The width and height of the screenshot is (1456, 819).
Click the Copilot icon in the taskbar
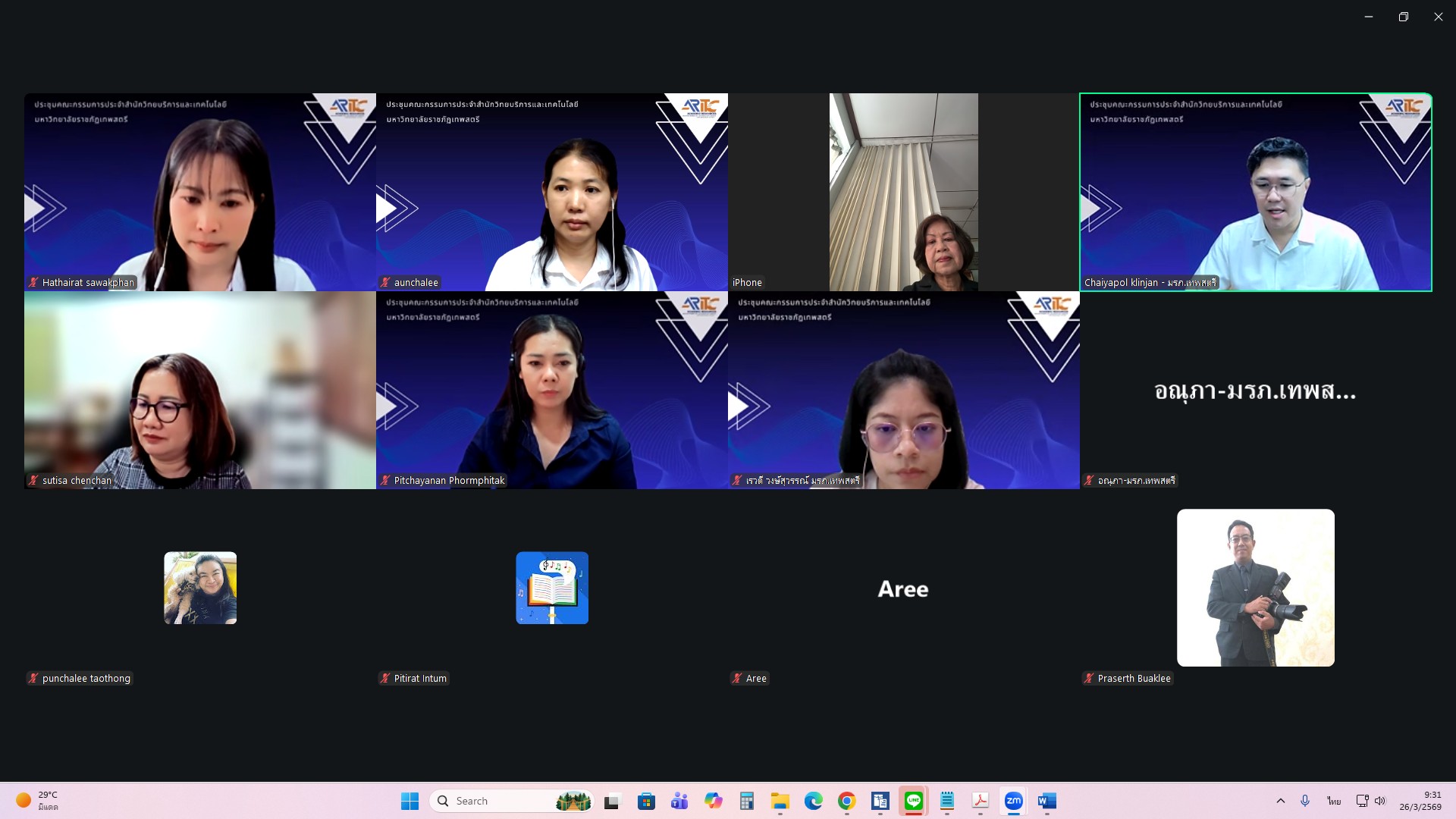(713, 801)
